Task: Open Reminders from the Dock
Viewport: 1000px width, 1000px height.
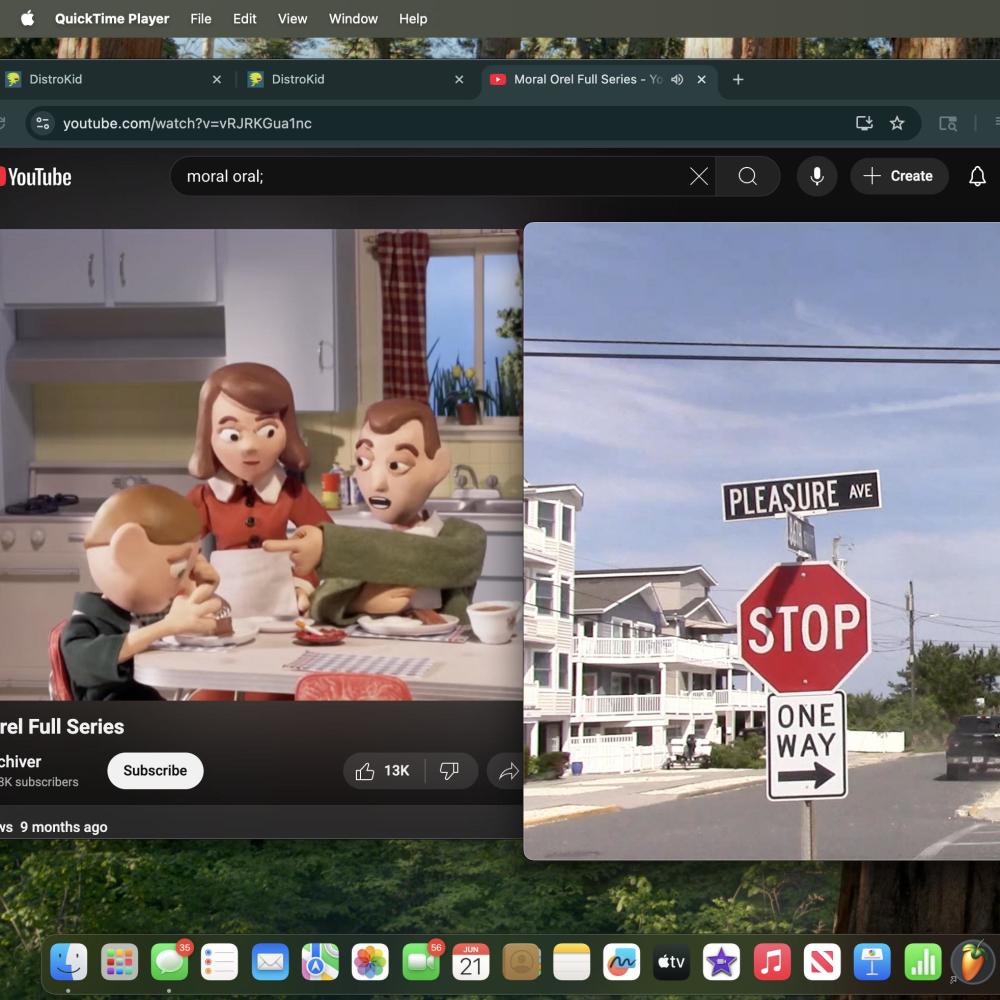Action: coord(219,961)
